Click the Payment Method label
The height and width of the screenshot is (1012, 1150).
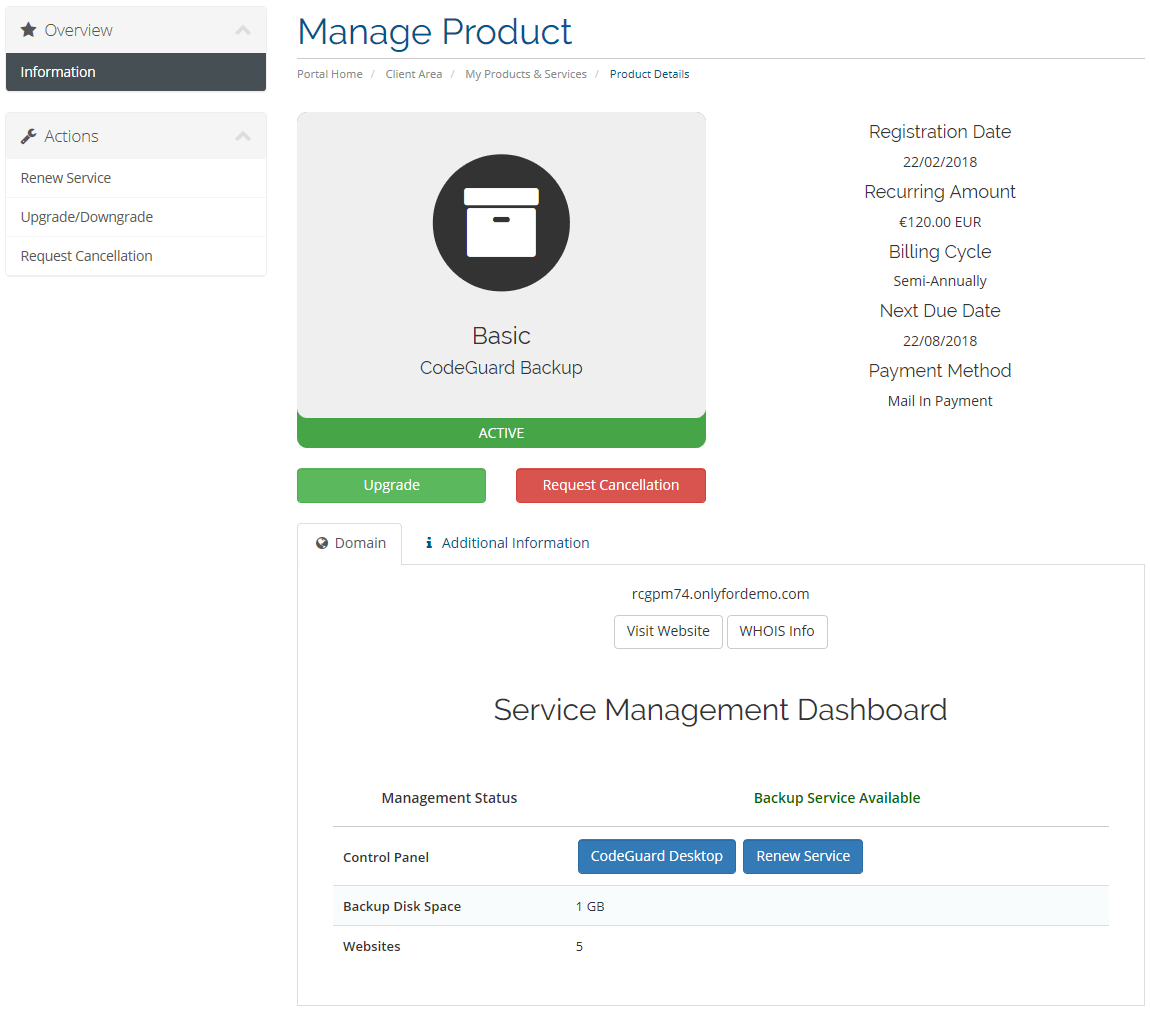[x=940, y=371]
